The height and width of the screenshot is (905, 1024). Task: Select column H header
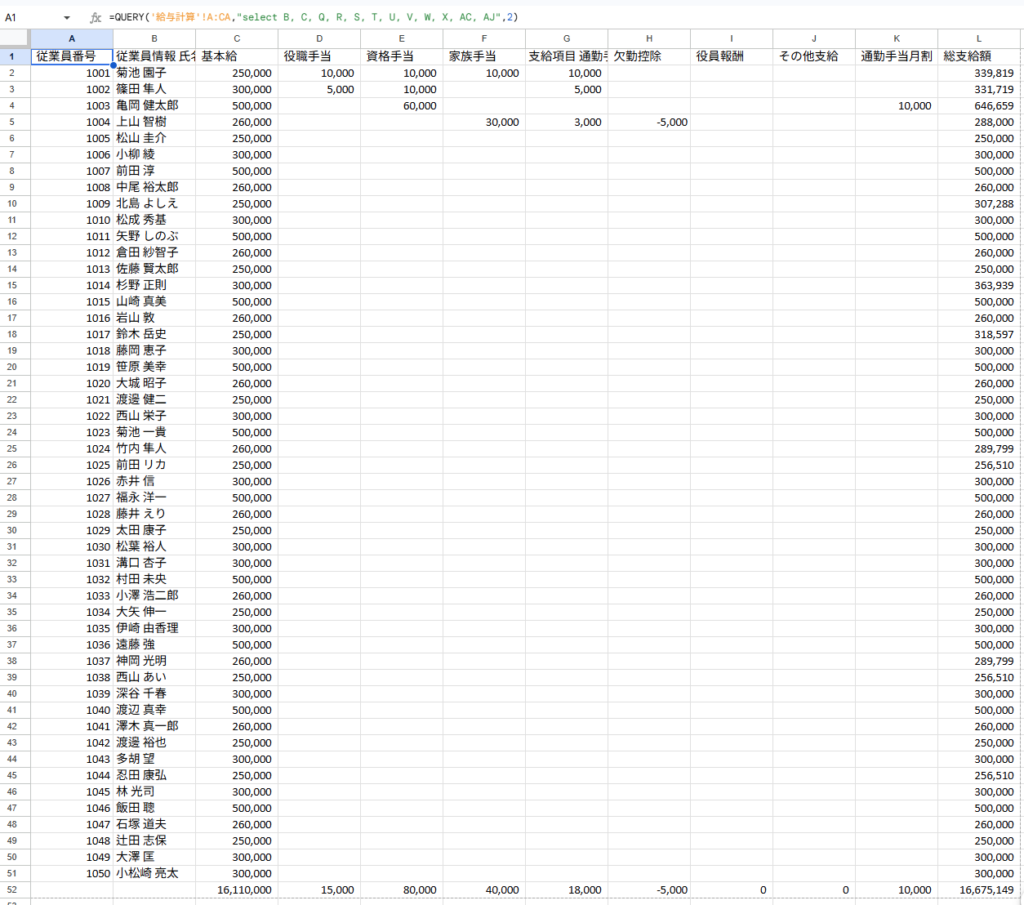tap(649, 39)
